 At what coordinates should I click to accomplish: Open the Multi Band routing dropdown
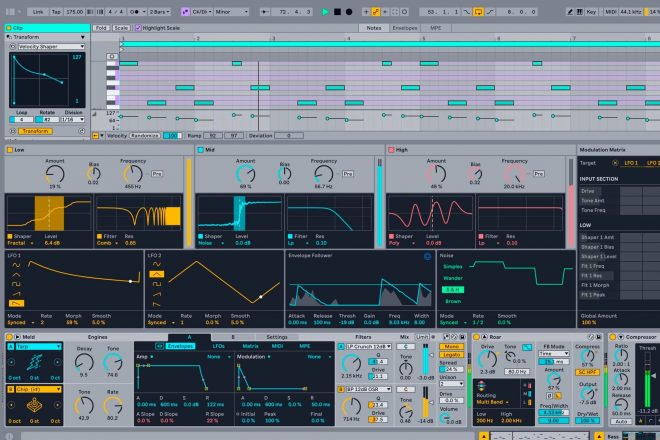pyautogui.click(x=492, y=402)
